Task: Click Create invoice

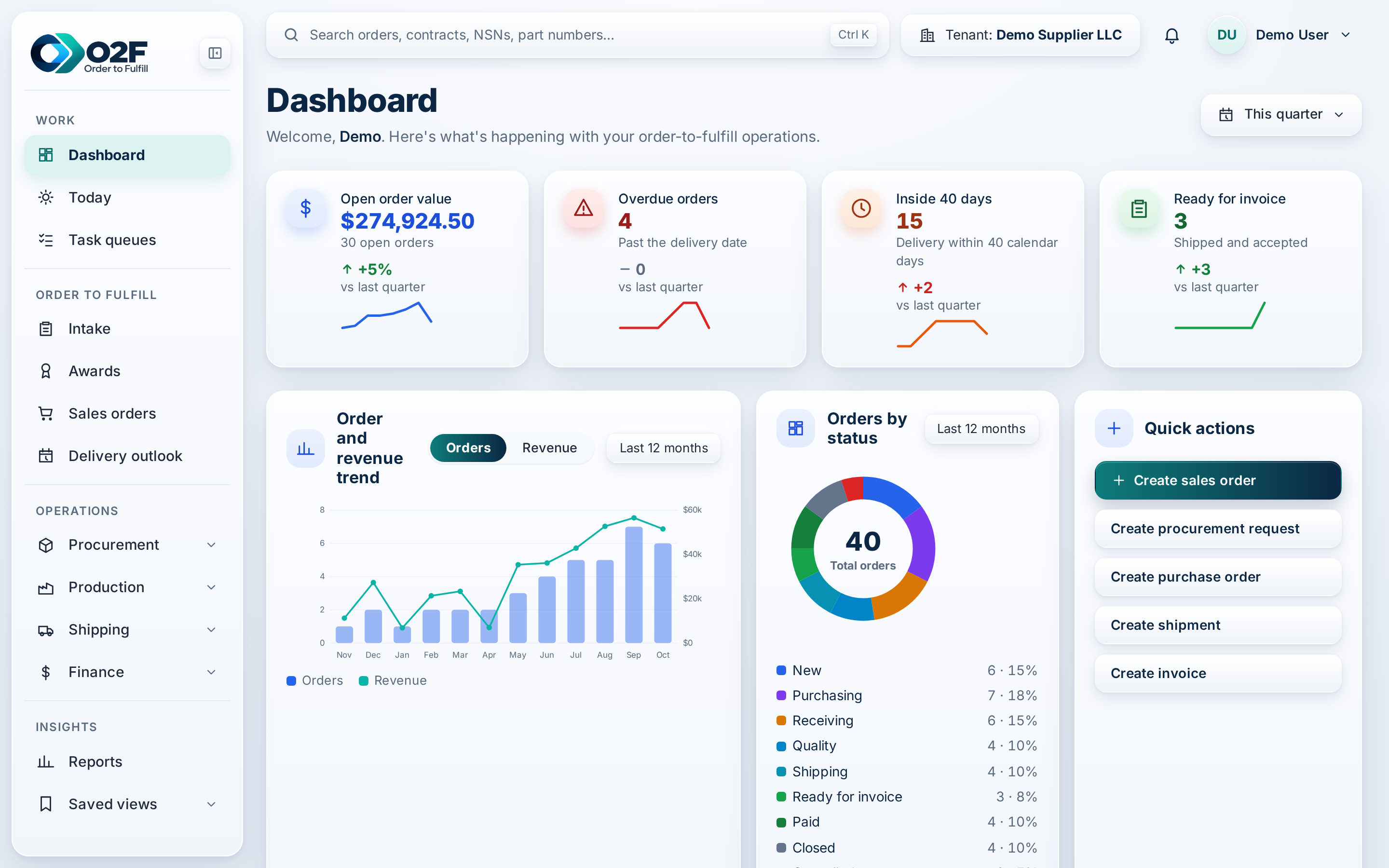Action: [x=1217, y=673]
